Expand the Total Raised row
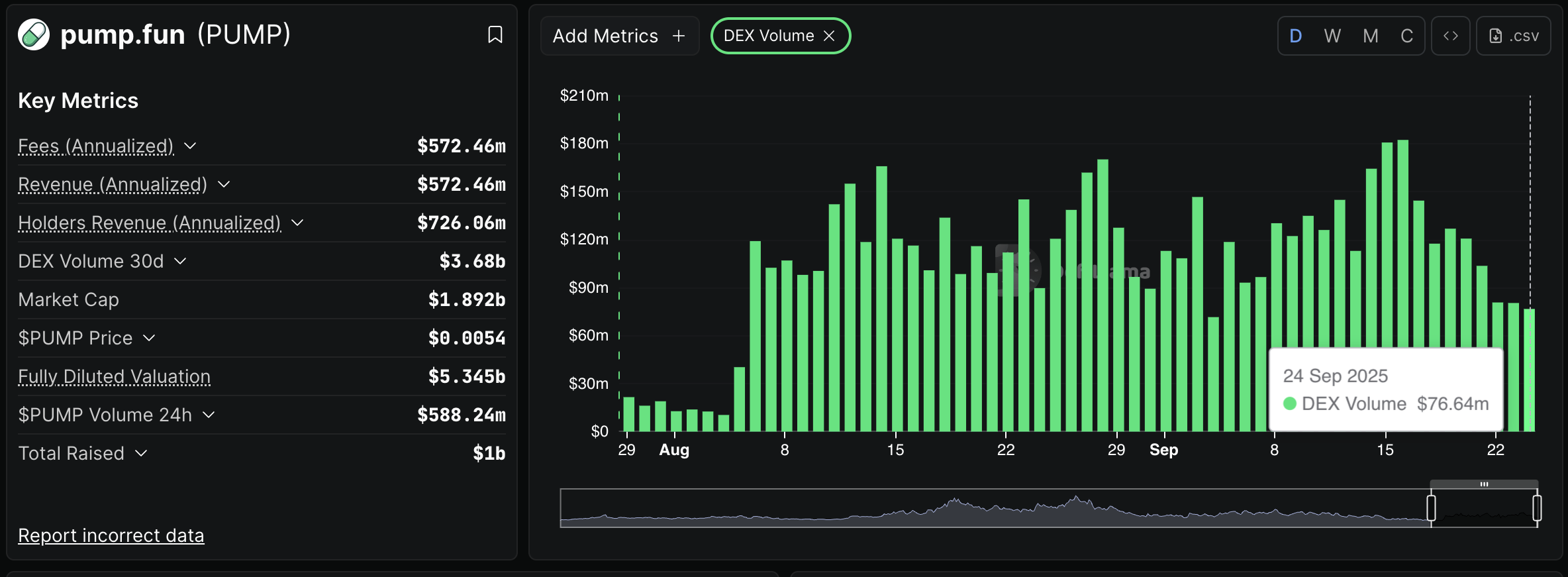The width and height of the screenshot is (1568, 577). click(141, 453)
